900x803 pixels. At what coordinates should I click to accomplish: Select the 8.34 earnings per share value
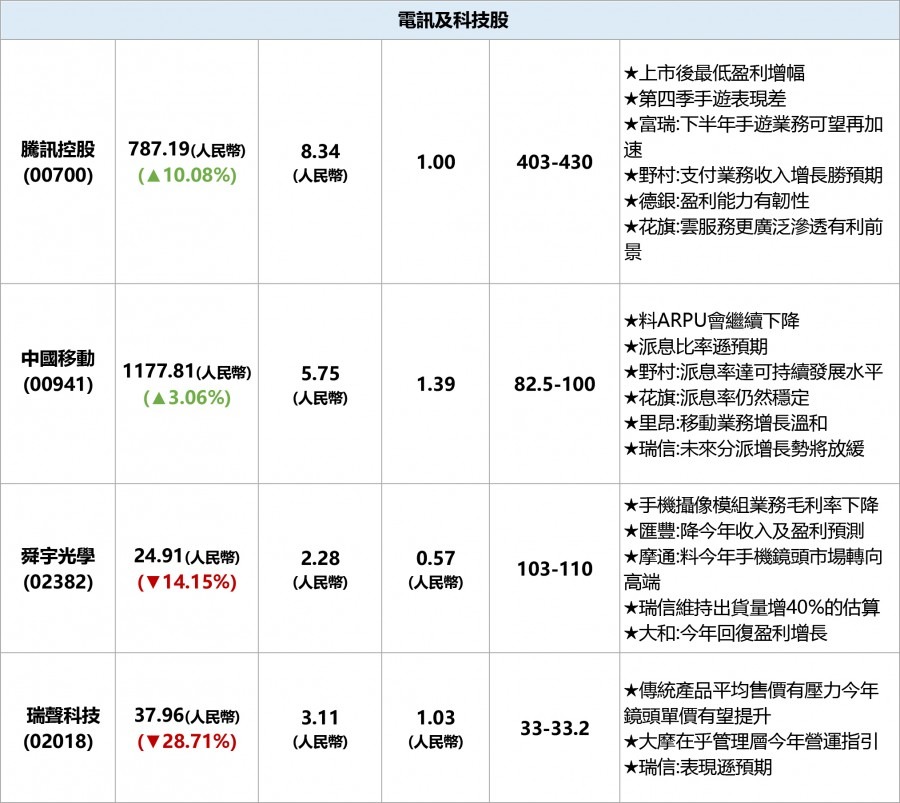(320, 151)
